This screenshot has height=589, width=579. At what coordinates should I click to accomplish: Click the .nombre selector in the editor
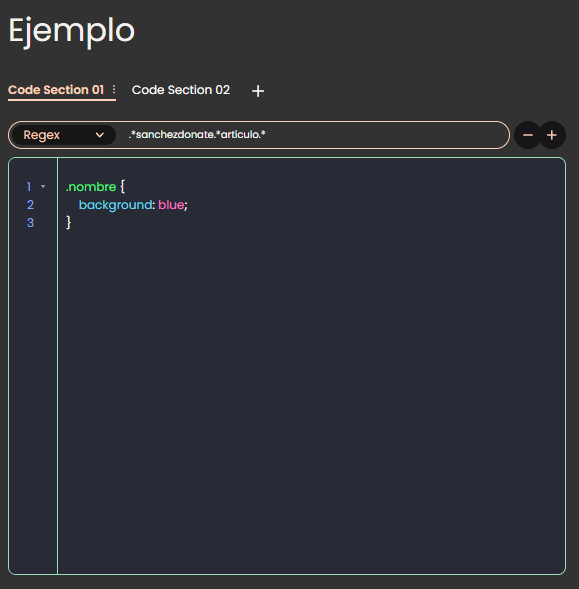(91, 187)
